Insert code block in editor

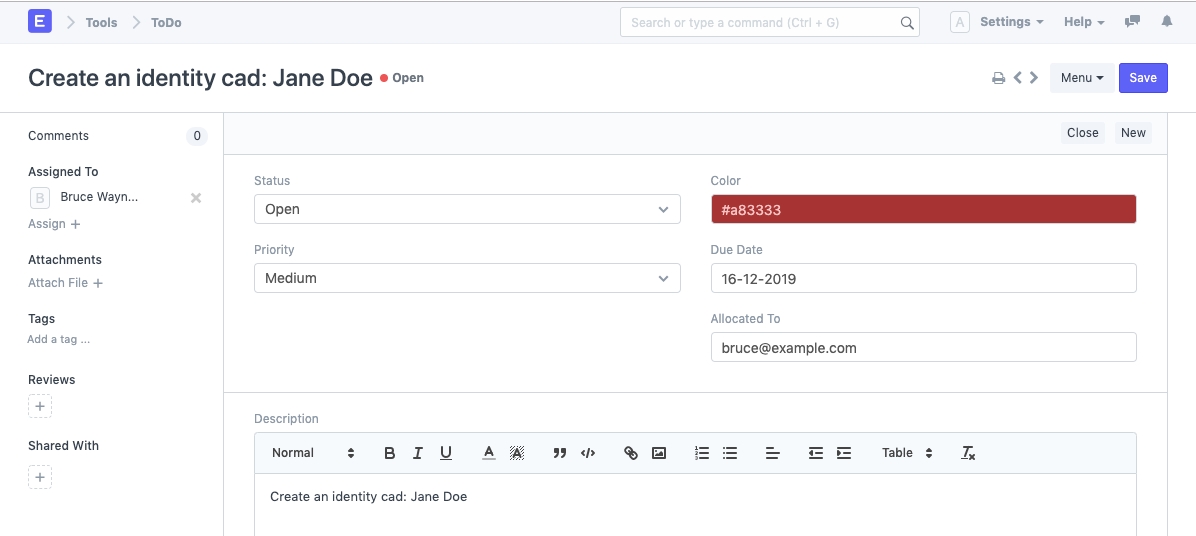click(x=588, y=453)
